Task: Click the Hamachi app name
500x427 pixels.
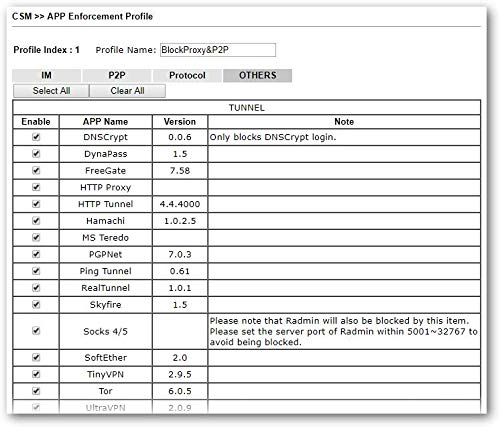Action: pos(105,221)
